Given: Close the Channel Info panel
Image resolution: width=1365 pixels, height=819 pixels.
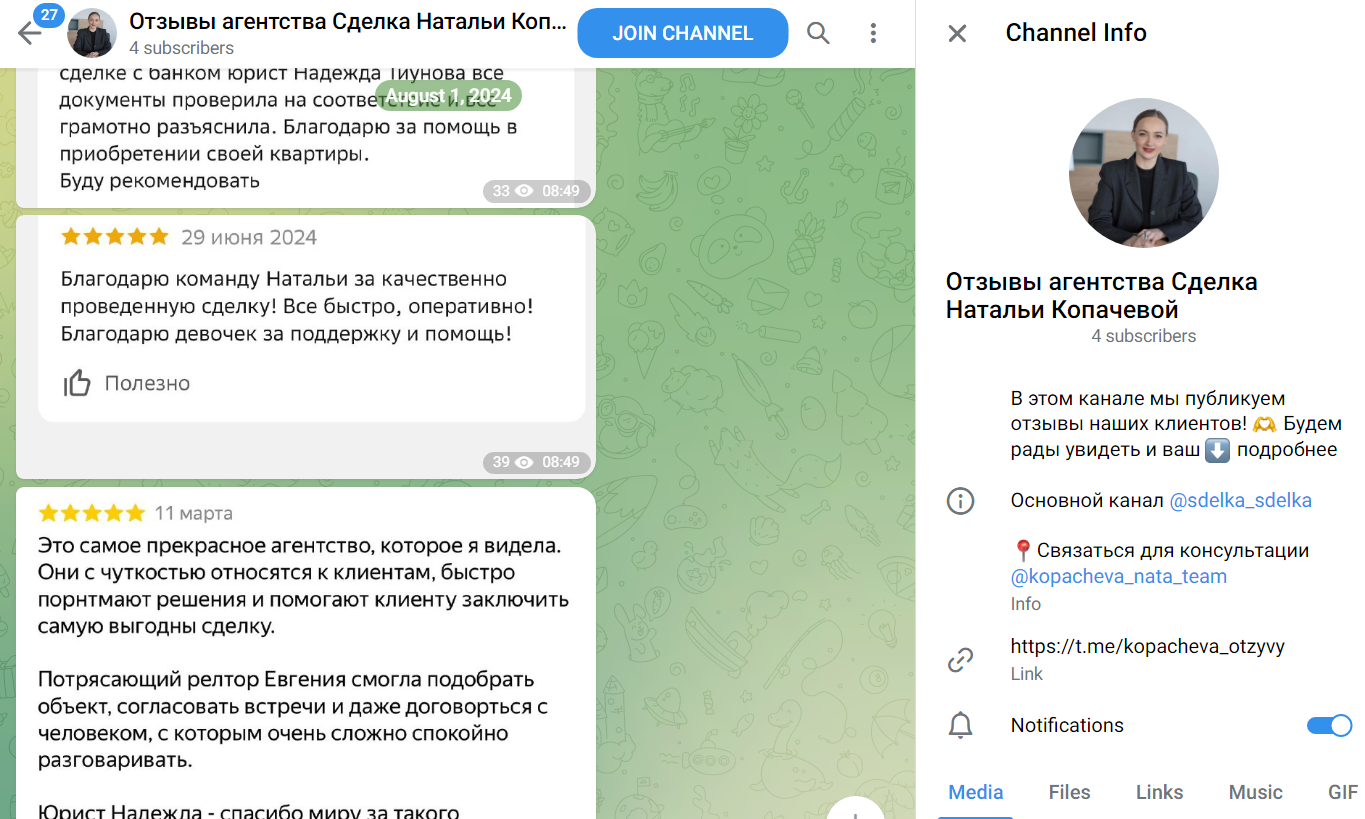Looking at the screenshot, I should 957,33.
